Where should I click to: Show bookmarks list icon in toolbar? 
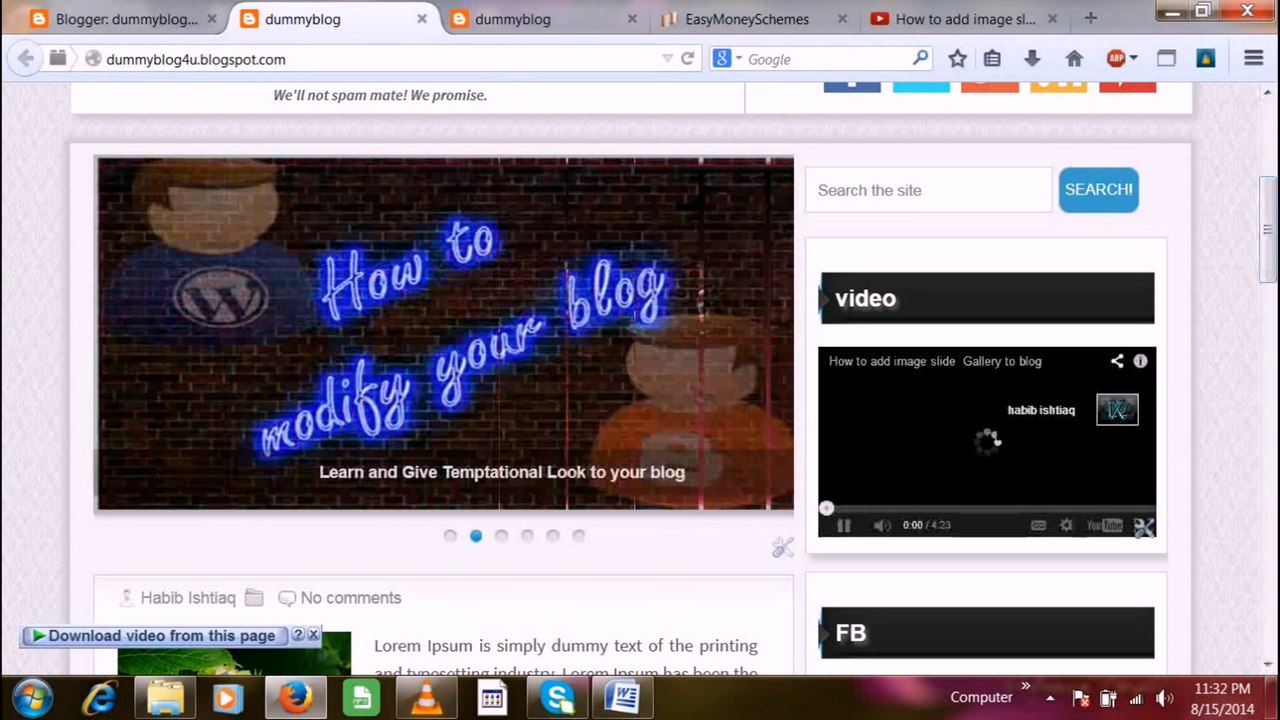pos(992,59)
